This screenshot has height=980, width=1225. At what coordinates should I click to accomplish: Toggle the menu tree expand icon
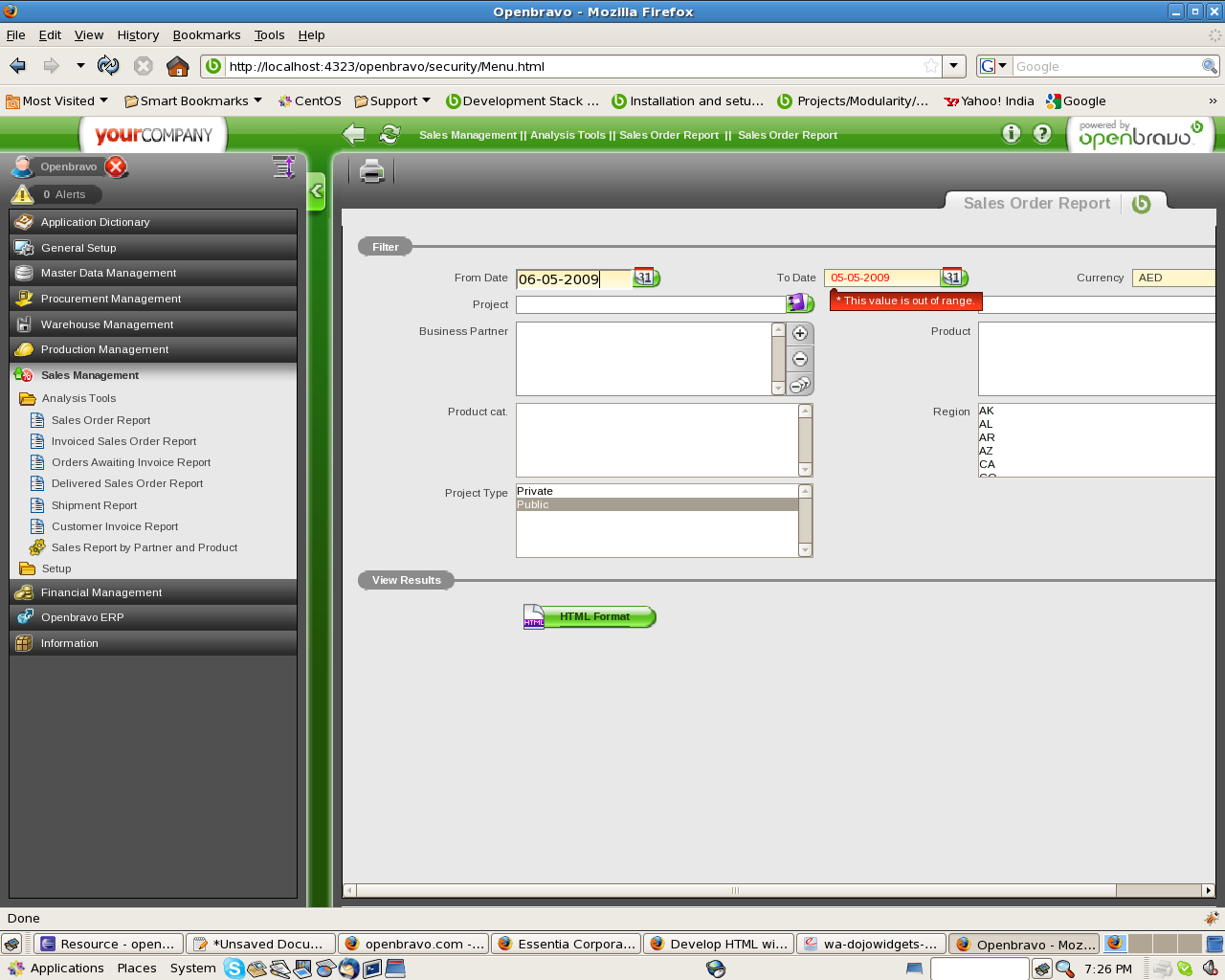pos(283,167)
